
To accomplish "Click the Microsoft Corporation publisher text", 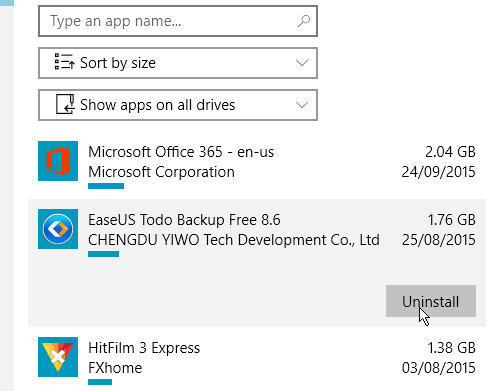I will pyautogui.click(x=161, y=172).
